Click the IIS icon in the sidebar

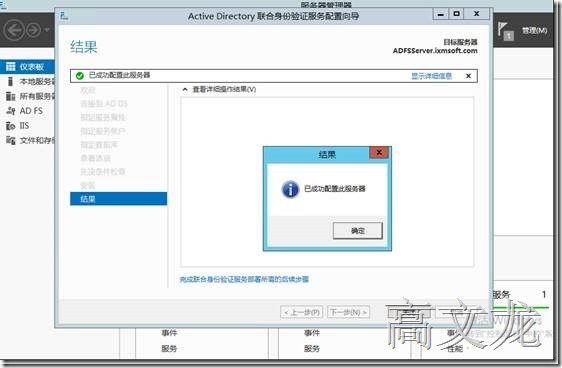(10, 126)
